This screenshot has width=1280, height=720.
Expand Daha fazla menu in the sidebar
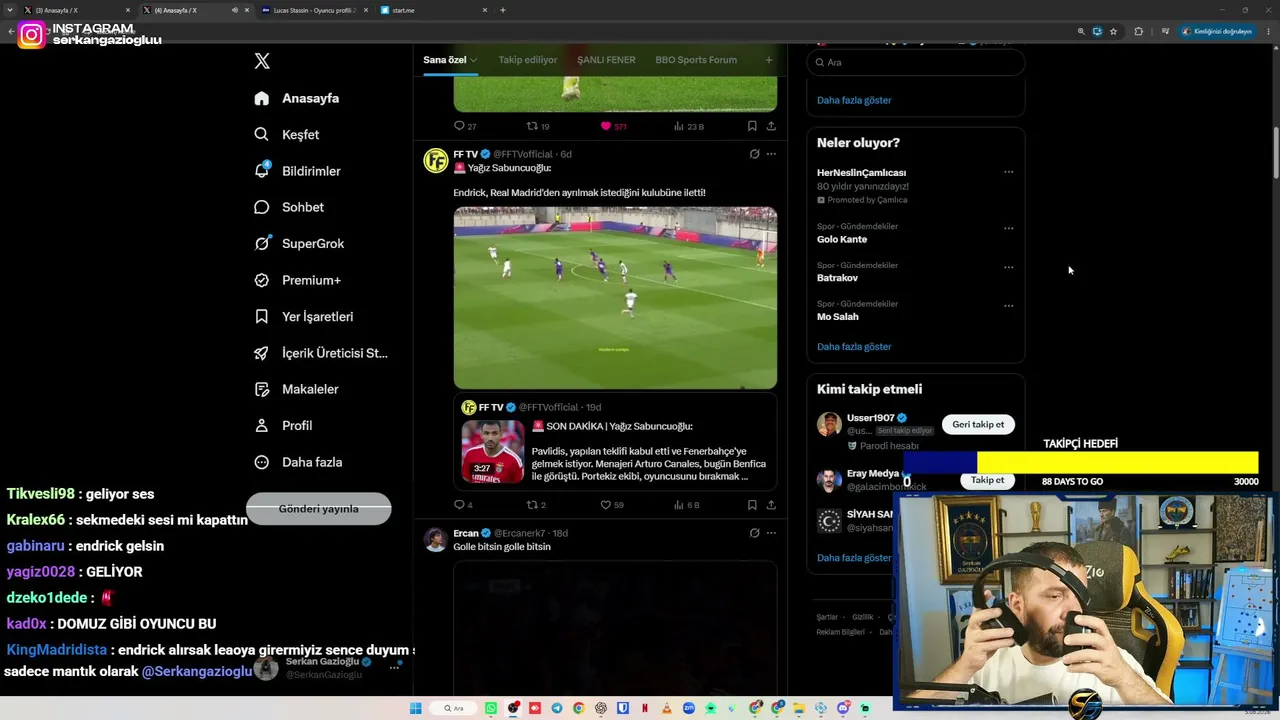(x=298, y=462)
